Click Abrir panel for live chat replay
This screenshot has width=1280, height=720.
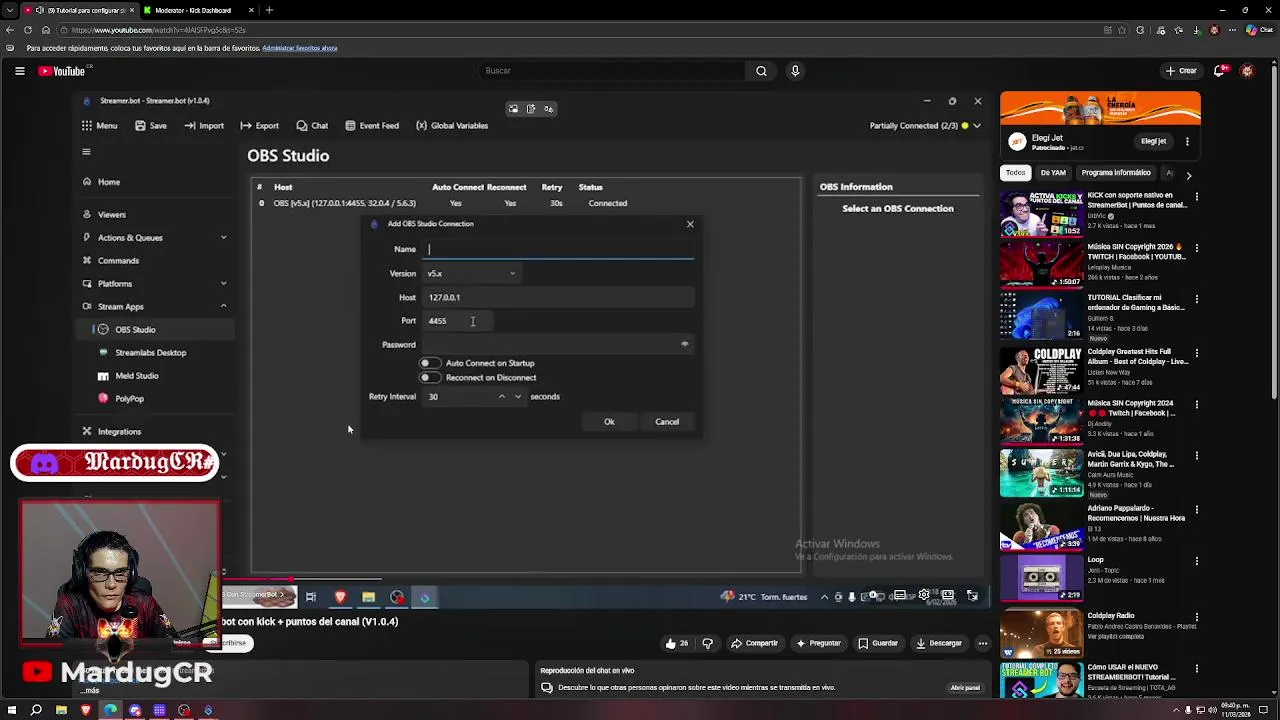click(x=965, y=688)
